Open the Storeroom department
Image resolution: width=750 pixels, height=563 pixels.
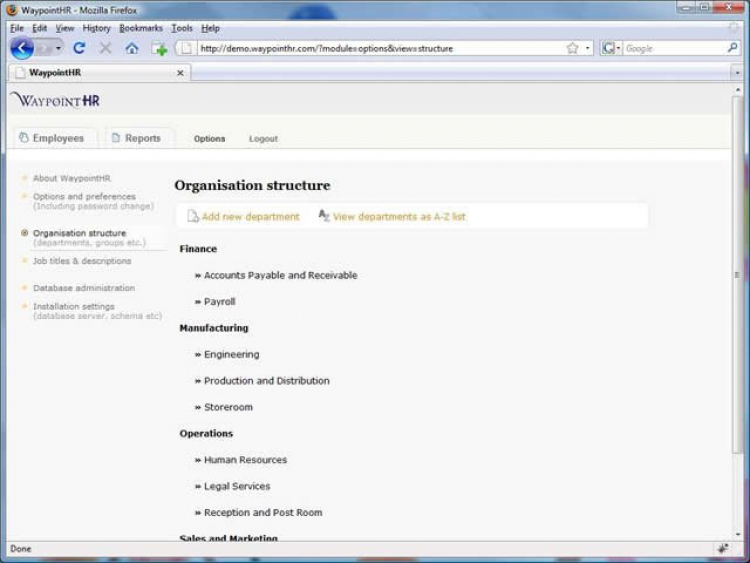click(x=228, y=407)
